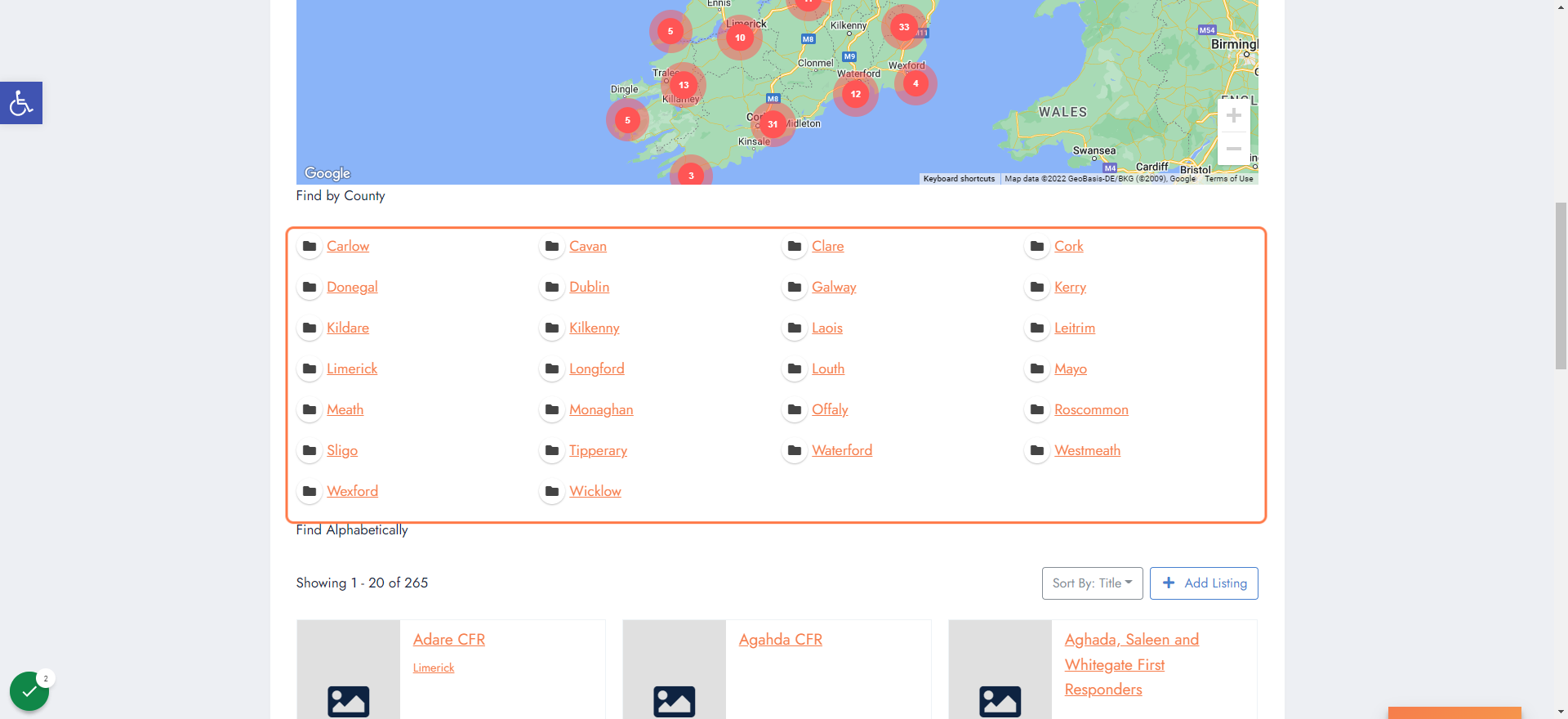The height and width of the screenshot is (719, 1568).
Task: Click the folder icon beside Wicklow
Action: [x=552, y=491]
